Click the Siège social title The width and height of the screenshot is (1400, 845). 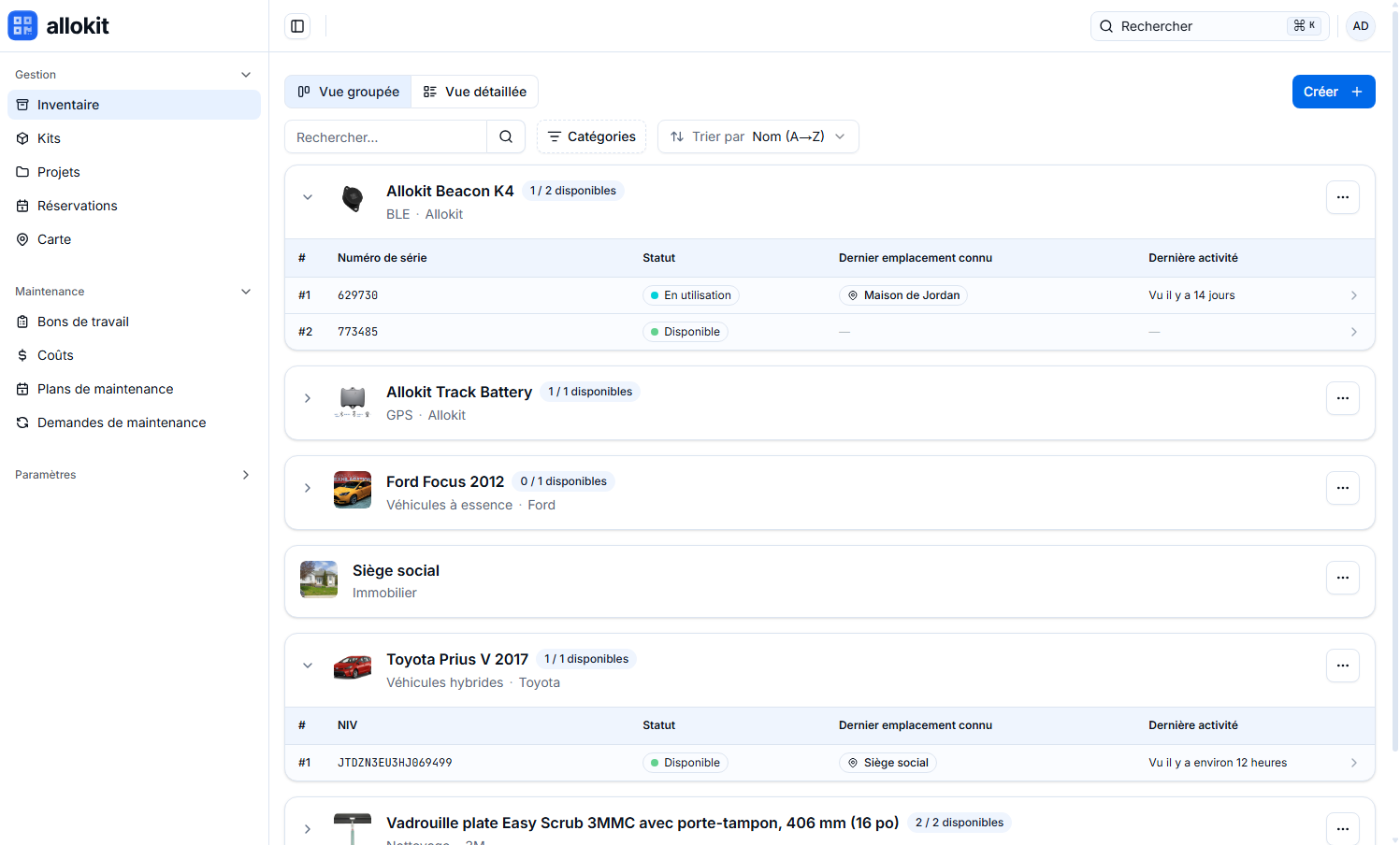point(396,570)
